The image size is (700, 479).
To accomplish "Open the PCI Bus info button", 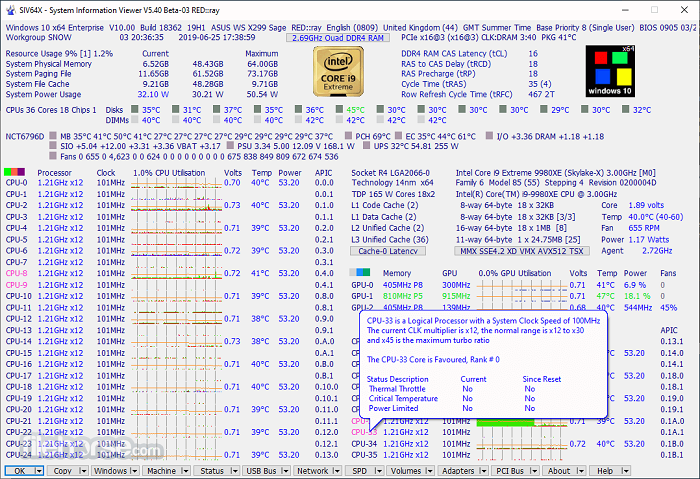I will (x=510, y=471).
